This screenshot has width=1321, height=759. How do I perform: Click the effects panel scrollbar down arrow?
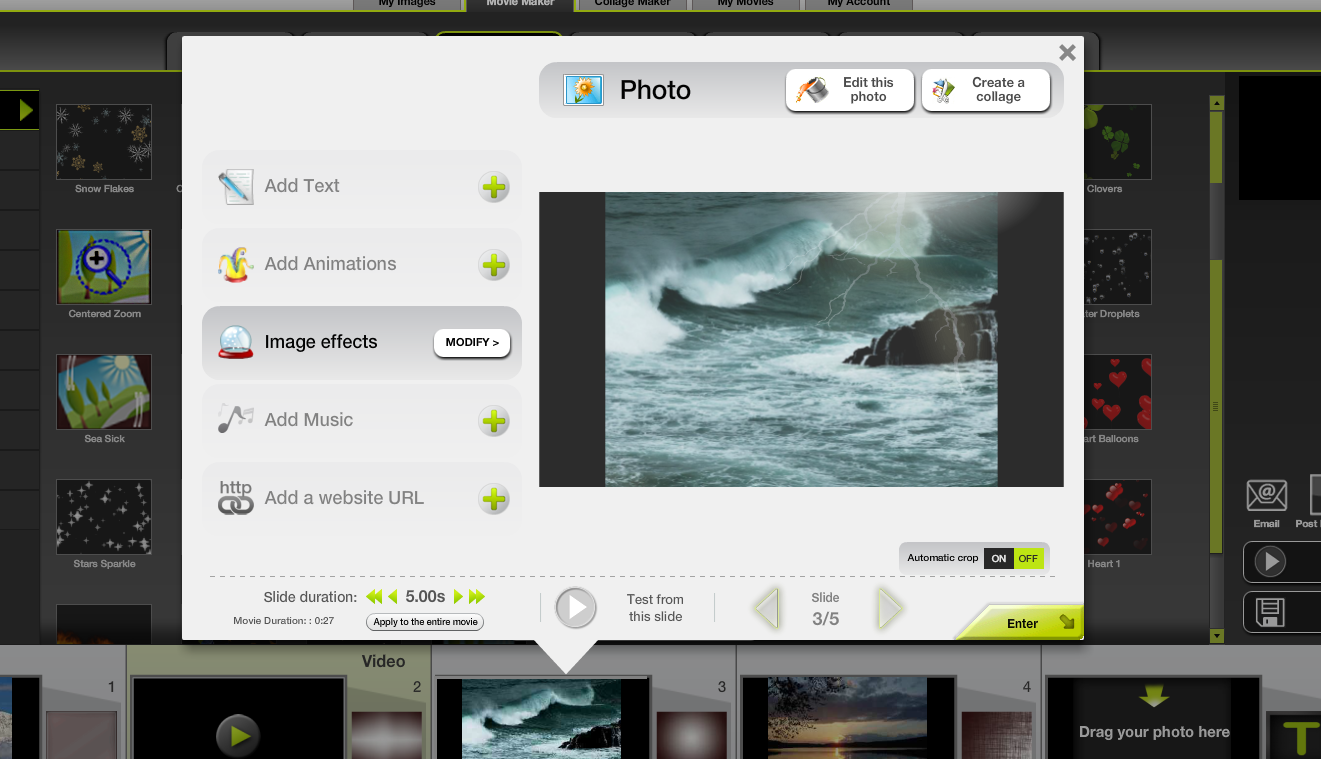1217,635
